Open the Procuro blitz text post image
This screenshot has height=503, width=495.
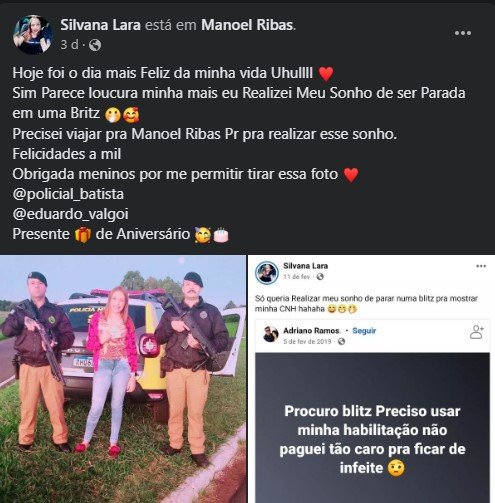click(372, 428)
